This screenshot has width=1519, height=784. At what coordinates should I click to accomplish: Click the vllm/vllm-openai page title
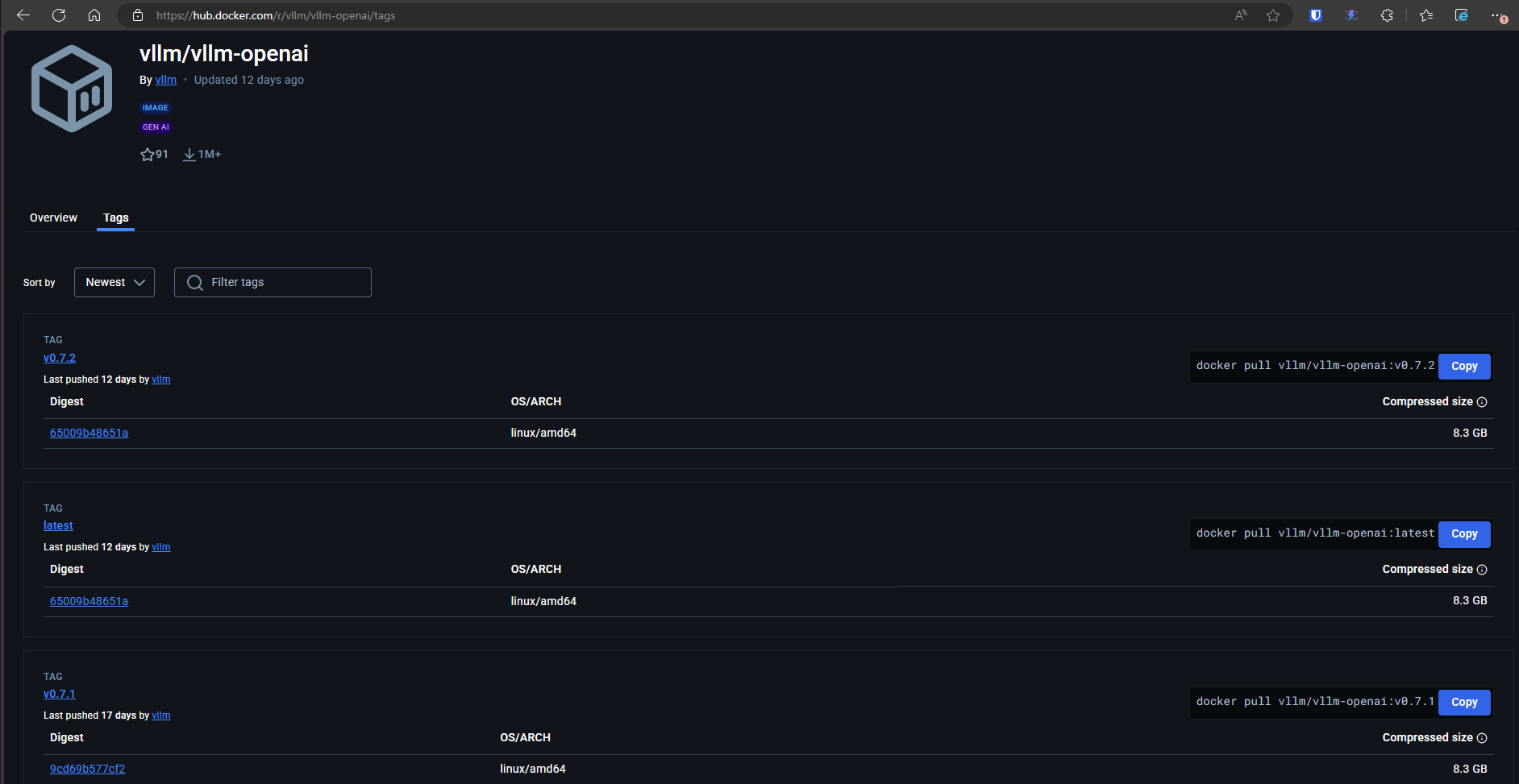tap(224, 53)
